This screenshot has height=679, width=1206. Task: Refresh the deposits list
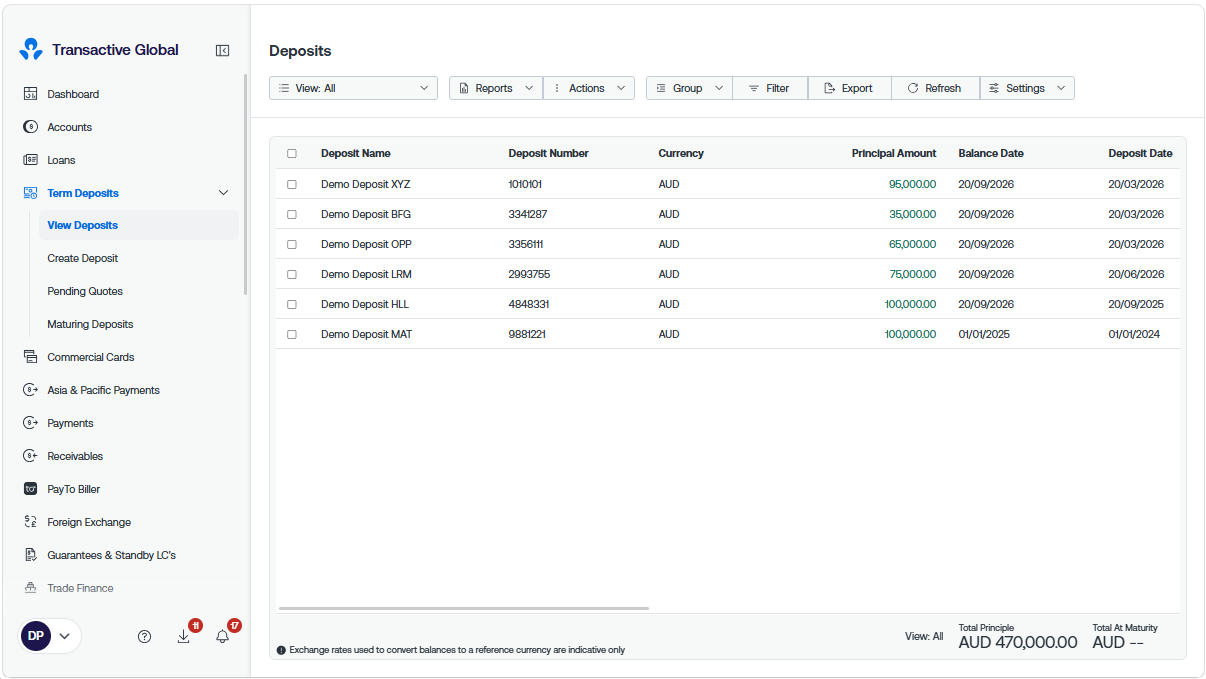point(935,88)
